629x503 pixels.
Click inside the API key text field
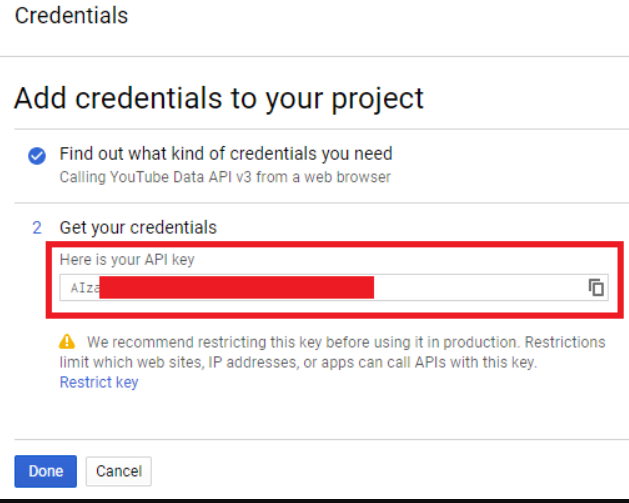point(480,288)
